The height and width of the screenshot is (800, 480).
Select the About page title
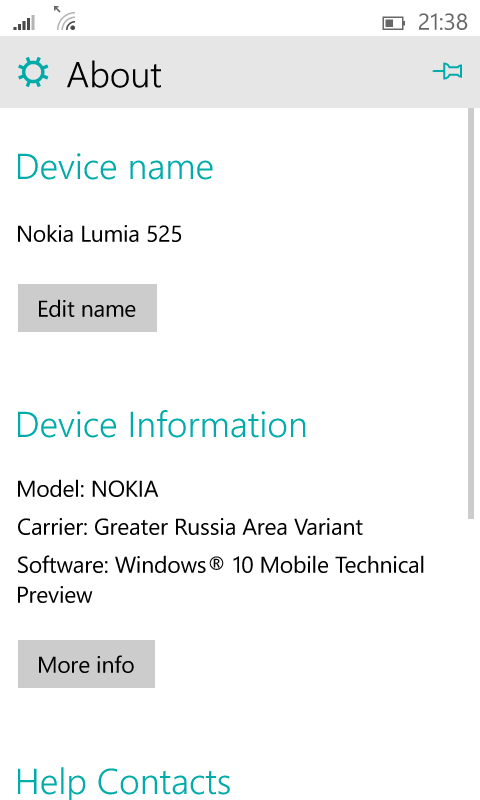point(114,75)
